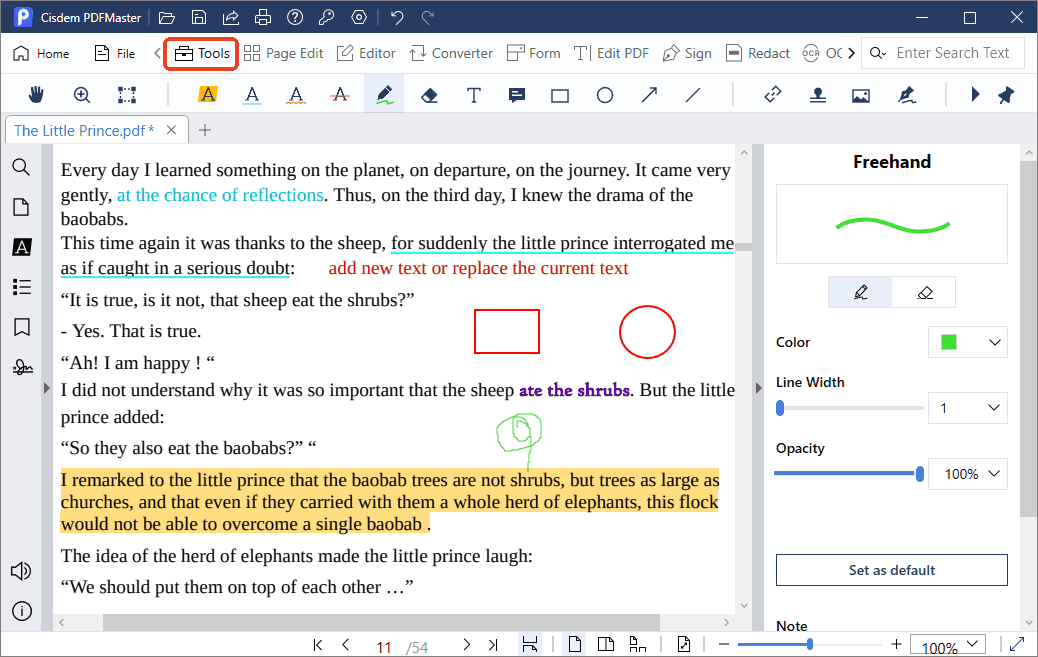This screenshot has width=1038, height=657.
Task: Click the Line Width slider handle
Action: tap(780, 408)
